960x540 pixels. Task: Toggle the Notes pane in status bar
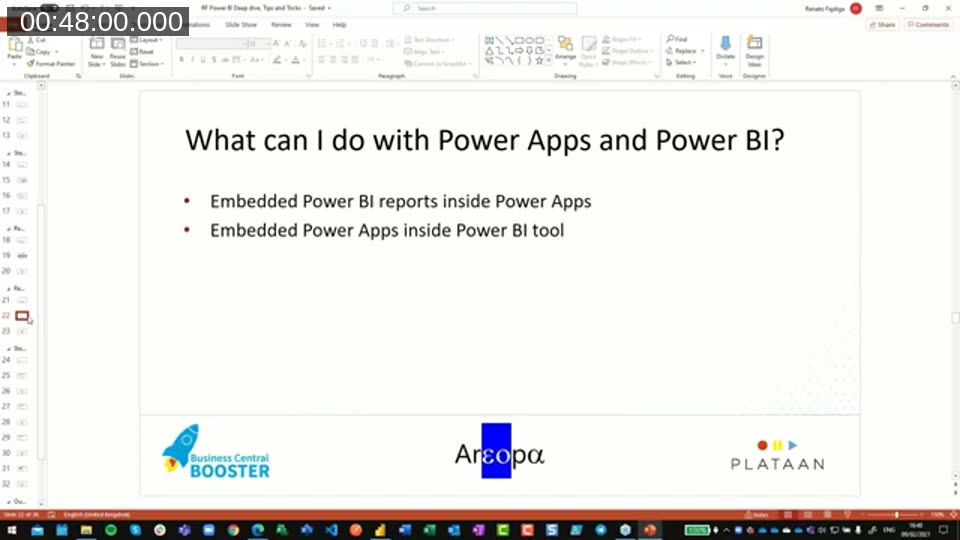click(756, 515)
